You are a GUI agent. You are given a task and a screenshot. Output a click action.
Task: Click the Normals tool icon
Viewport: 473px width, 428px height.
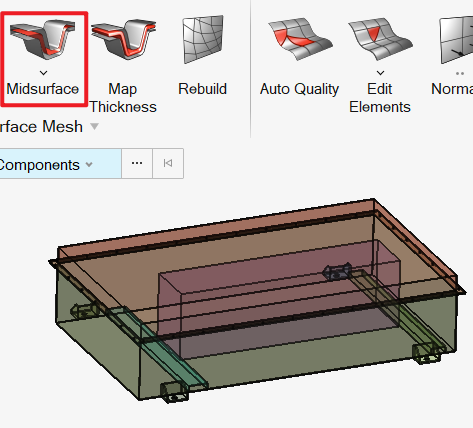pos(456,40)
